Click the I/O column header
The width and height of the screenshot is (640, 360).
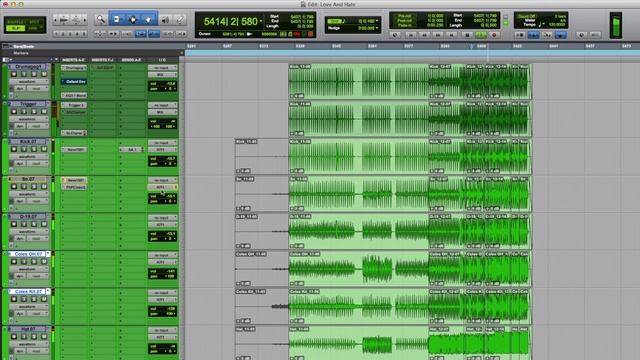(162, 60)
